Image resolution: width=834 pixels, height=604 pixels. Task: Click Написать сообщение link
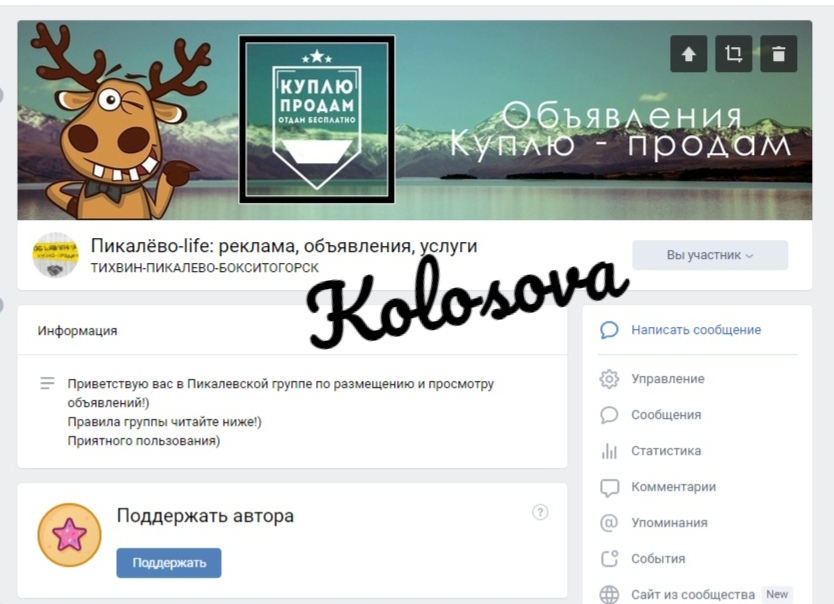click(696, 330)
